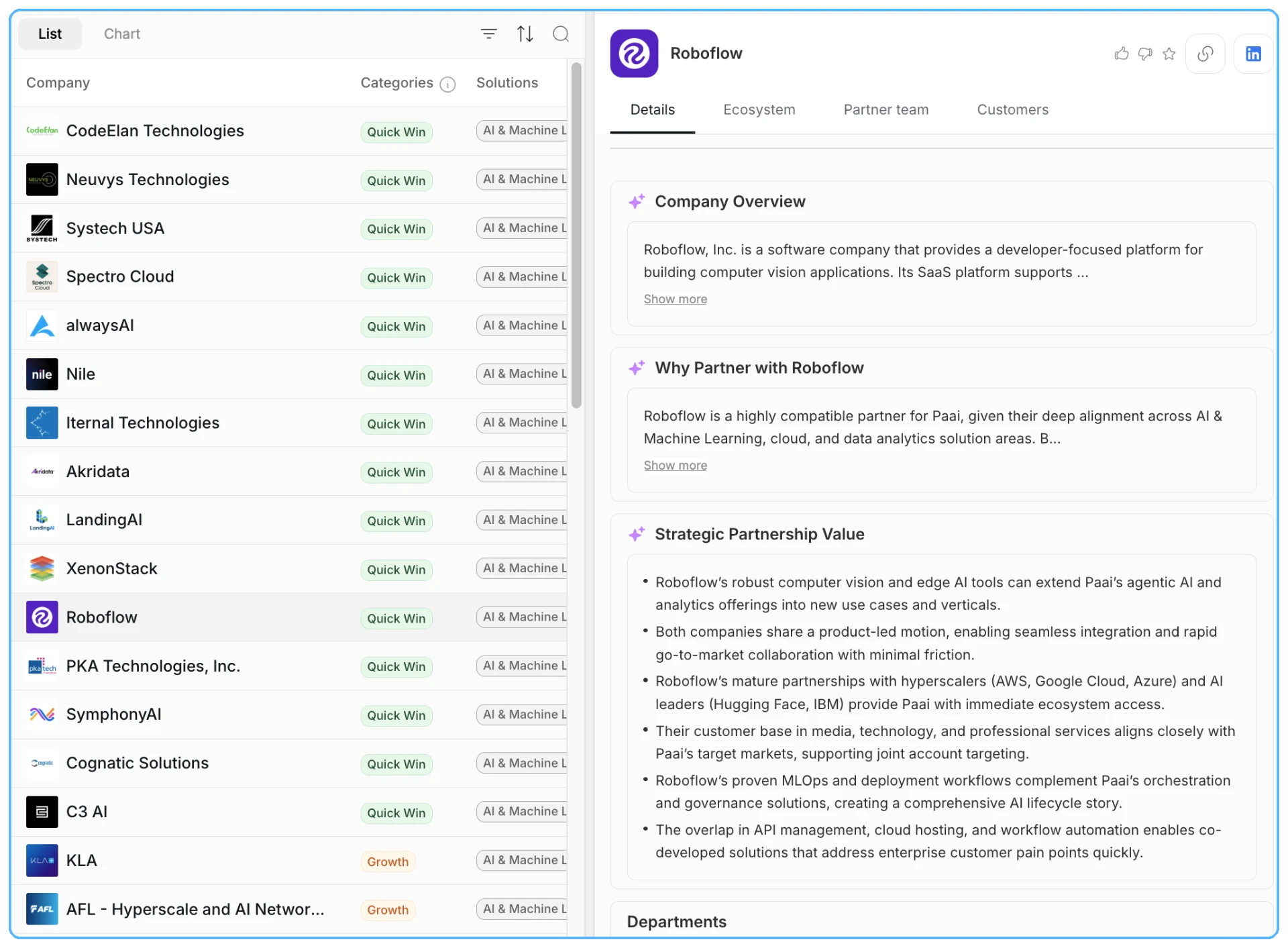This screenshot has height=948, width=1288.
Task: Select the LandingAI company name
Action: (x=105, y=520)
